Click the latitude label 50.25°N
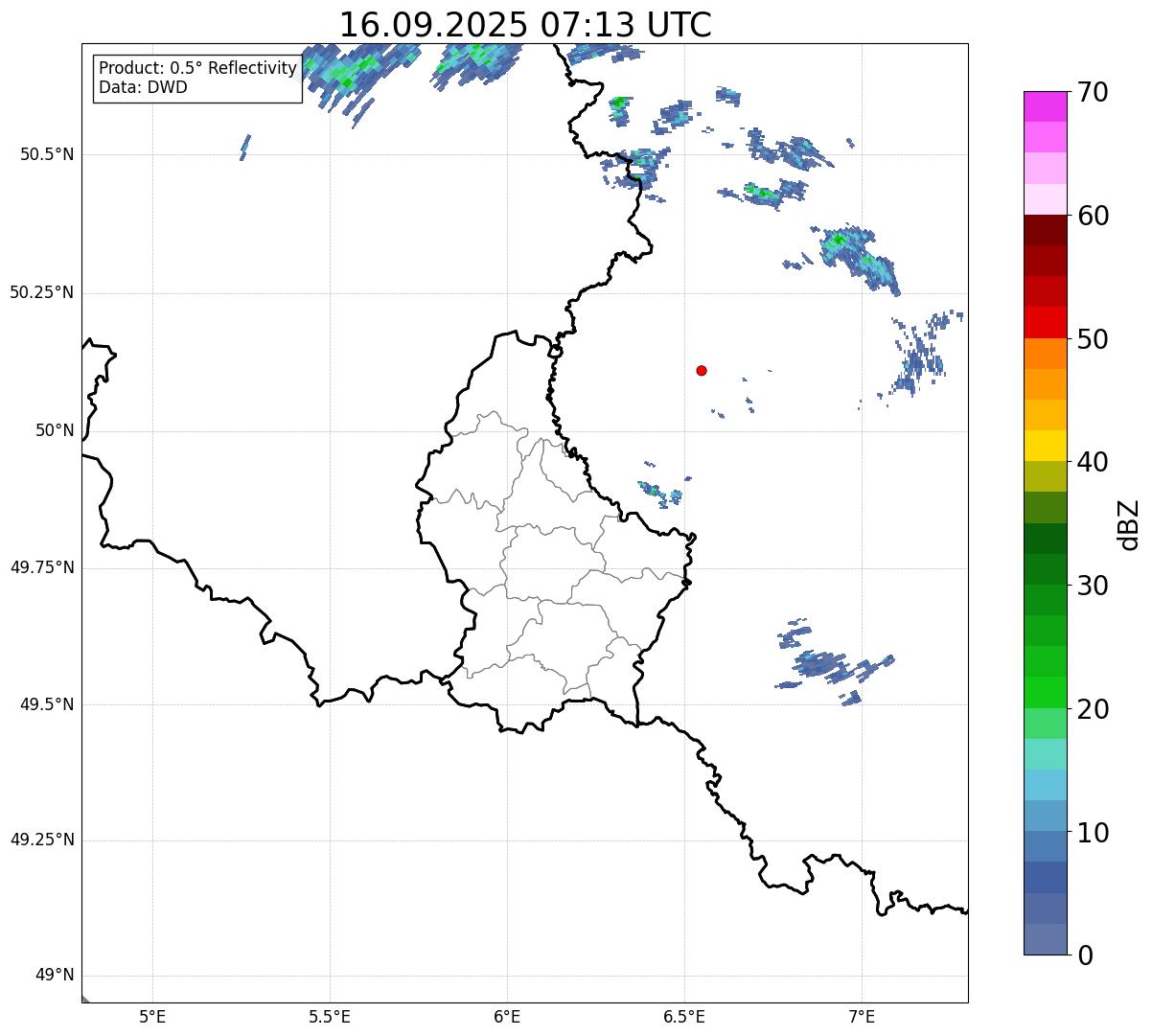This screenshot has height=1036, width=1152. point(42,293)
